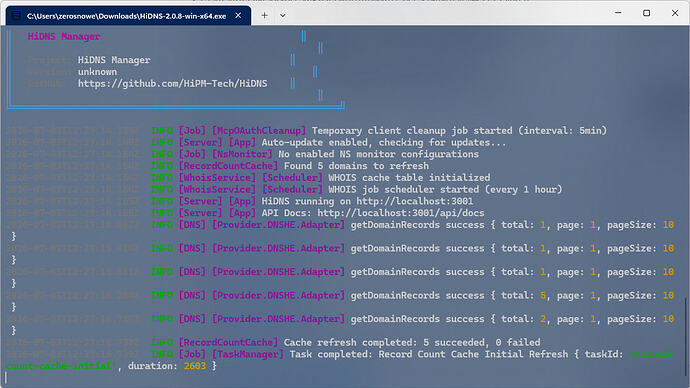Click the localhost:3001/api/docs URL
690x388 pixels.
pos(400,213)
